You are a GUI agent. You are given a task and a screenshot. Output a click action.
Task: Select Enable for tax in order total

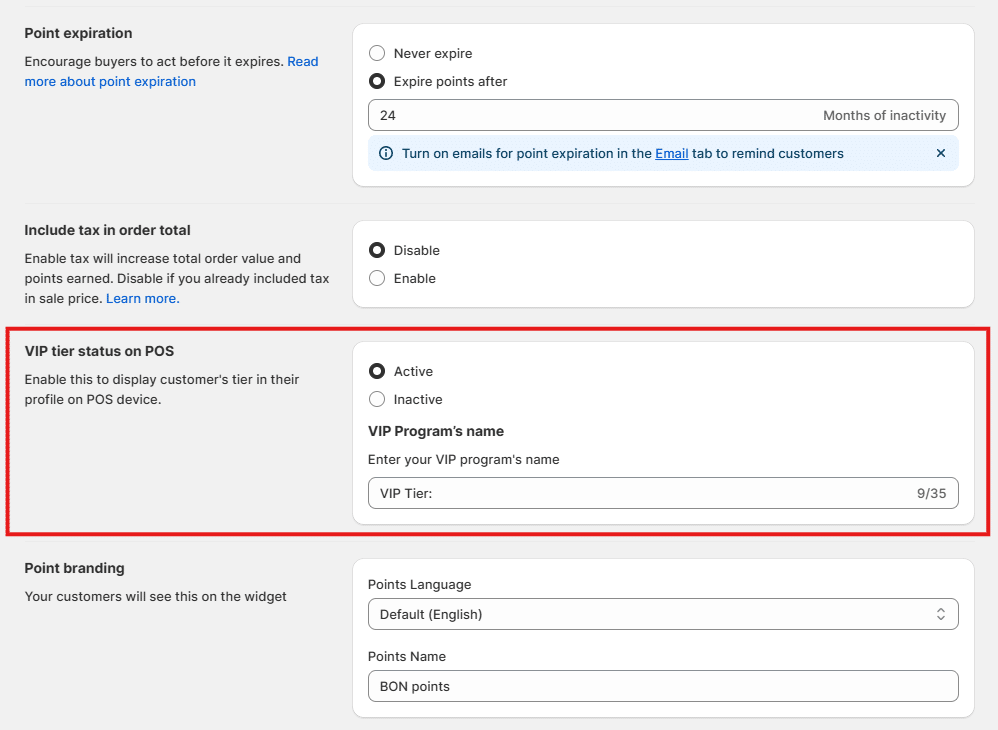coord(377,278)
